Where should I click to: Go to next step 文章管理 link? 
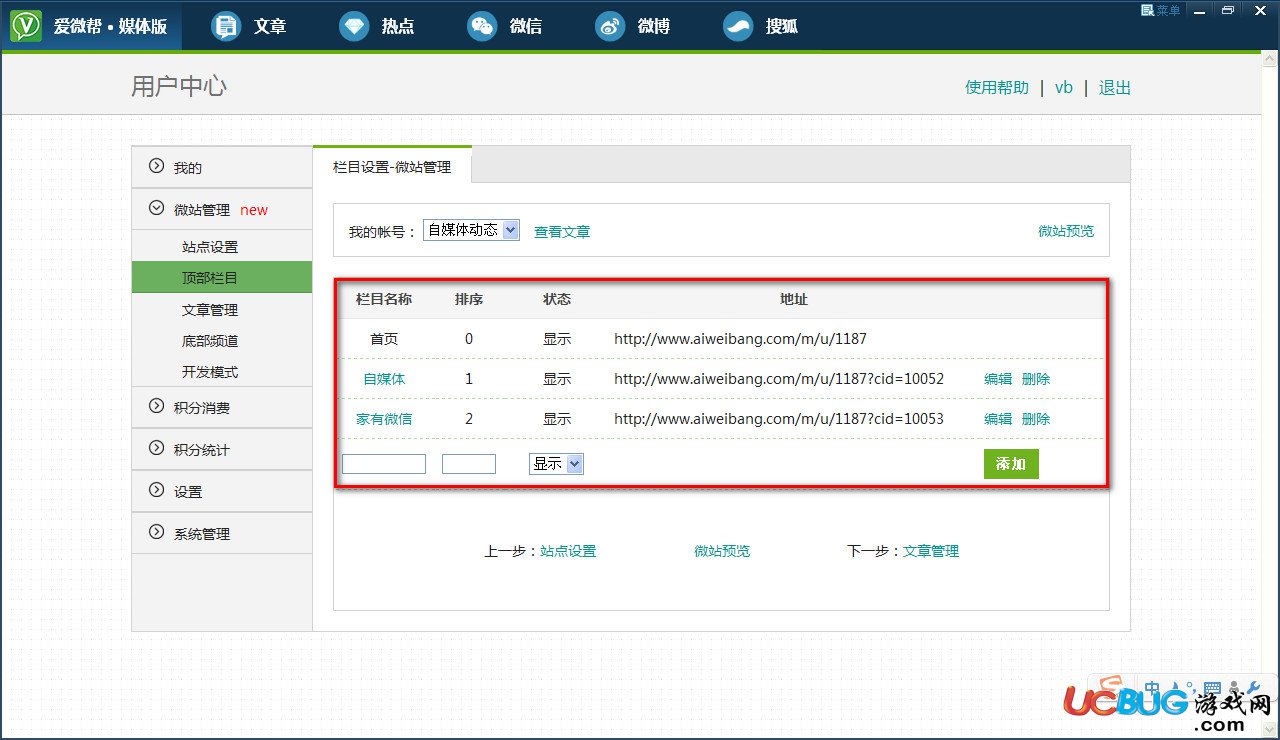coord(931,551)
